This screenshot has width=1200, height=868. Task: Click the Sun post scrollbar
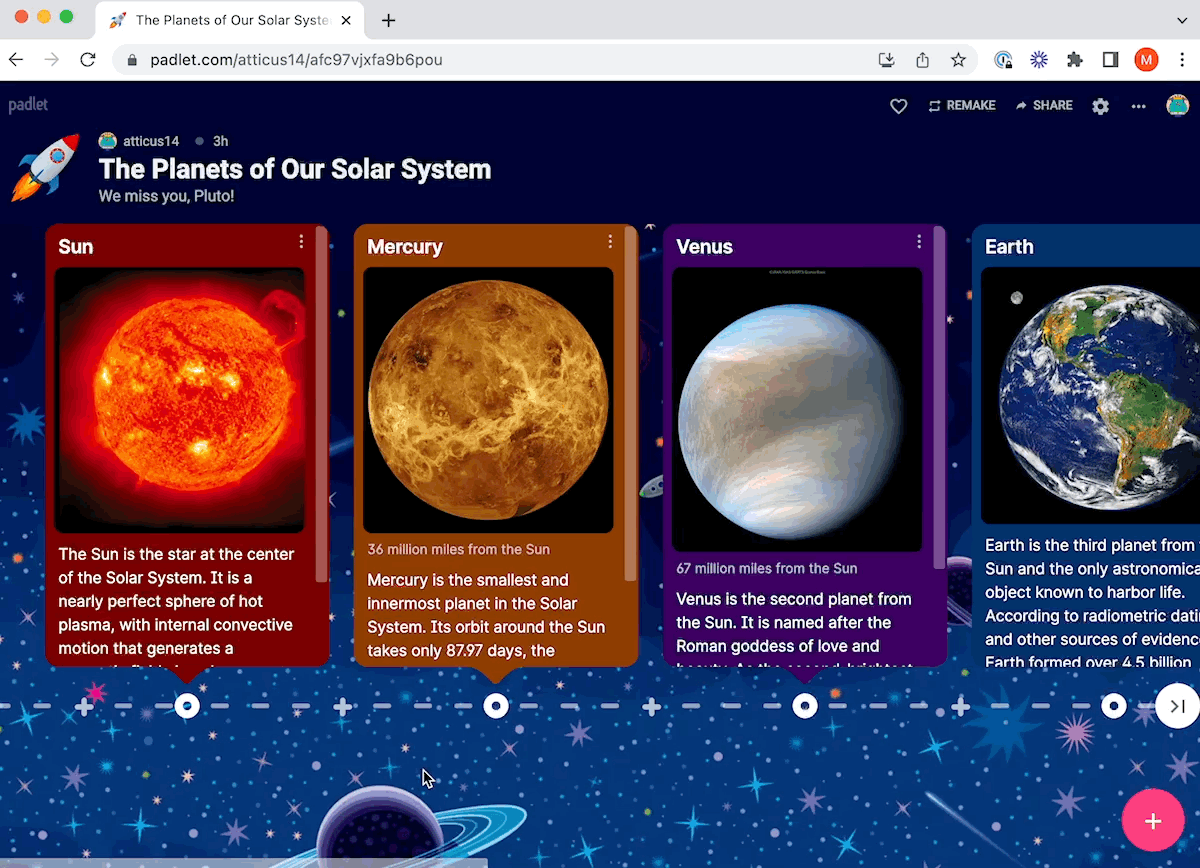click(321, 404)
